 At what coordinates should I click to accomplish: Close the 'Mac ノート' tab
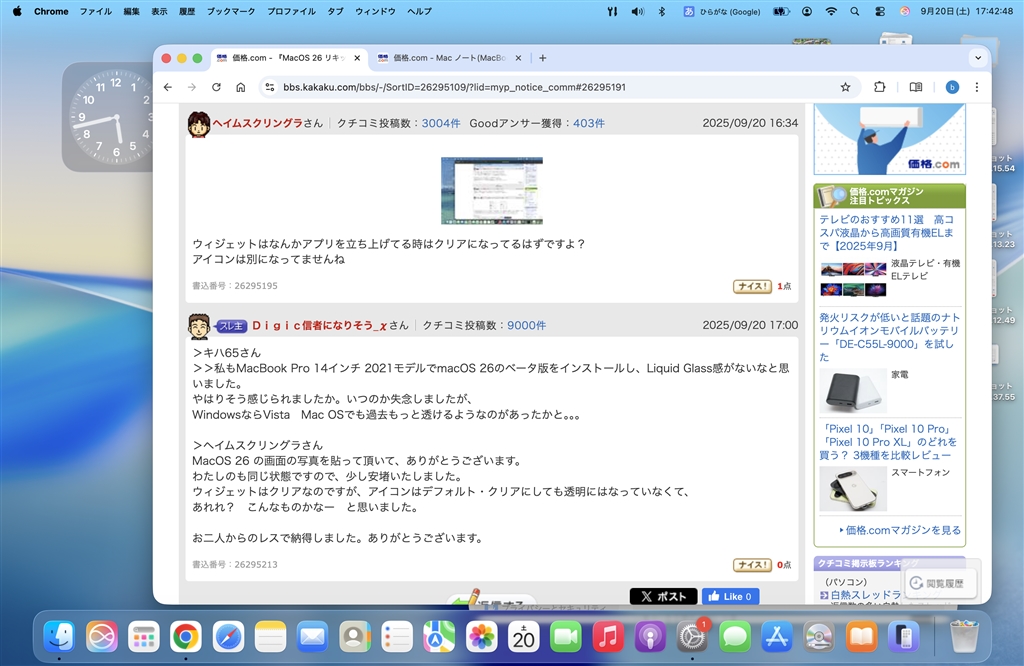(518, 58)
